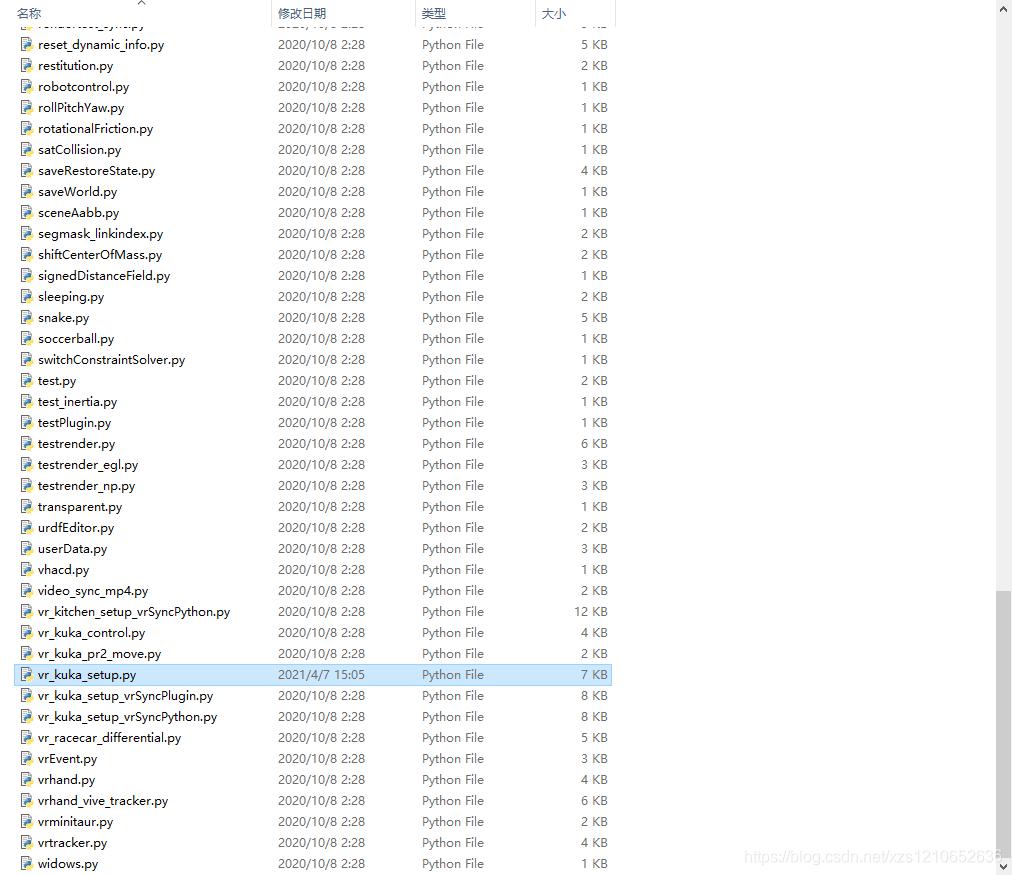This screenshot has height=875, width=1012.
Task: Click the reset_dynamic_info.py file icon
Action: click(26, 45)
